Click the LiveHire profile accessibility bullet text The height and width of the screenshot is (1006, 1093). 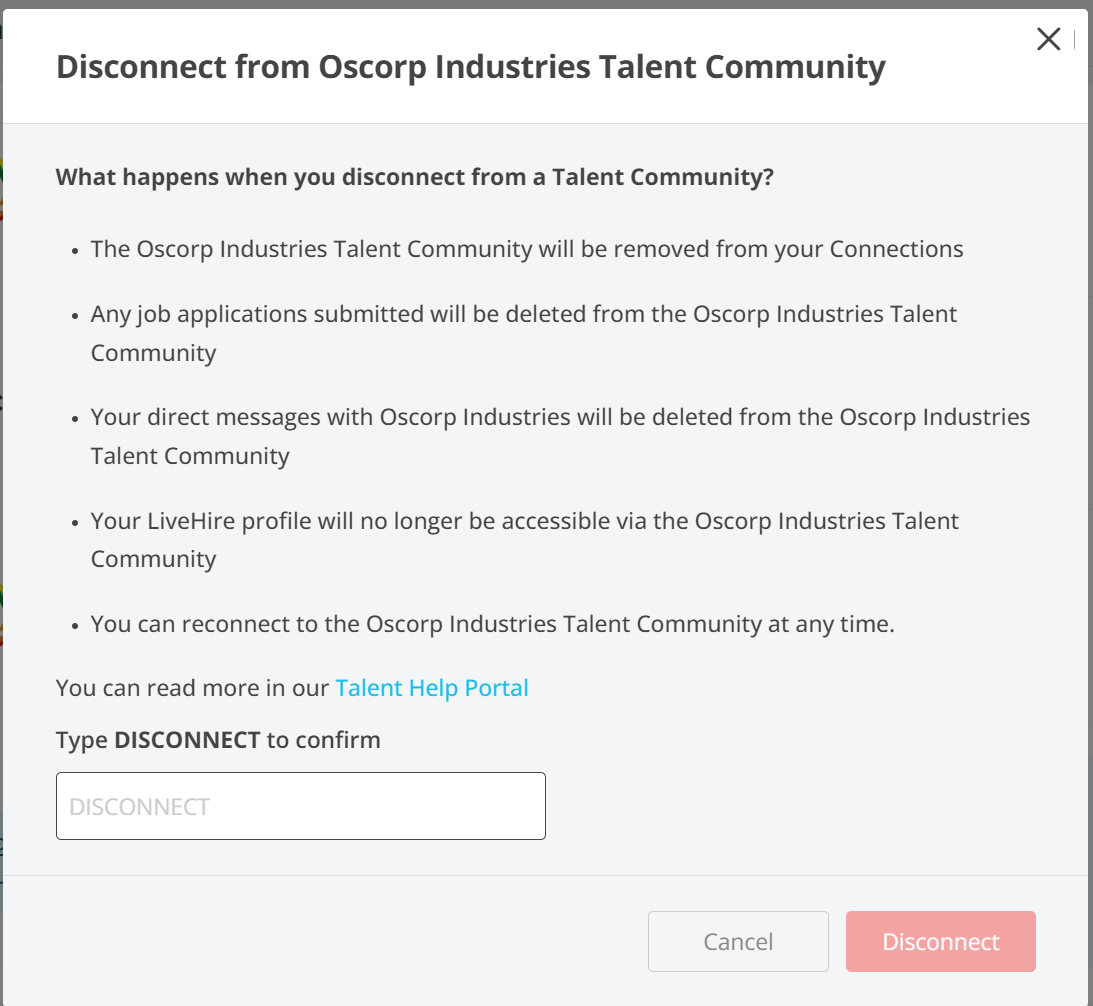coord(524,521)
